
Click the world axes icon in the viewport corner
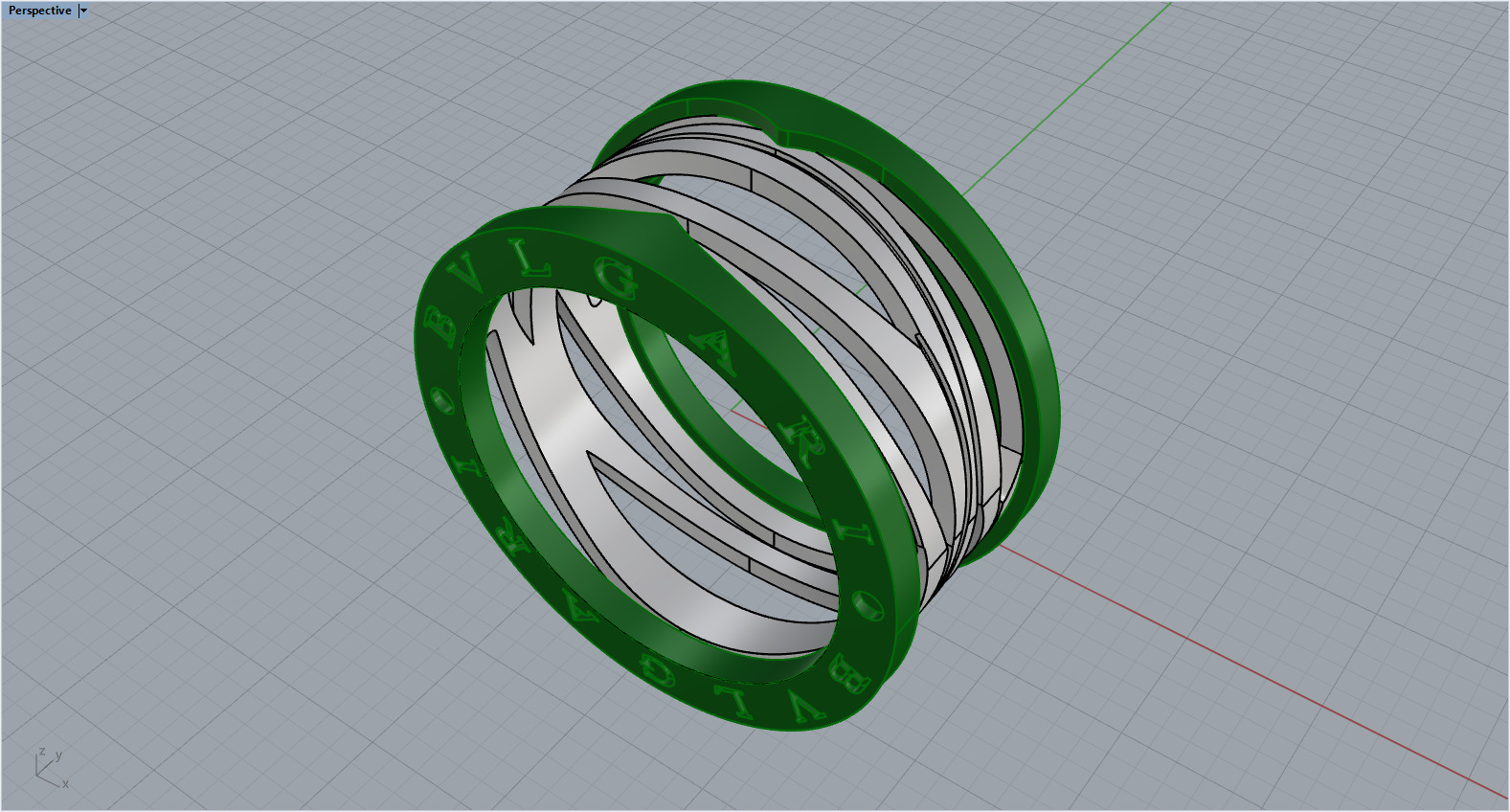[x=52, y=768]
